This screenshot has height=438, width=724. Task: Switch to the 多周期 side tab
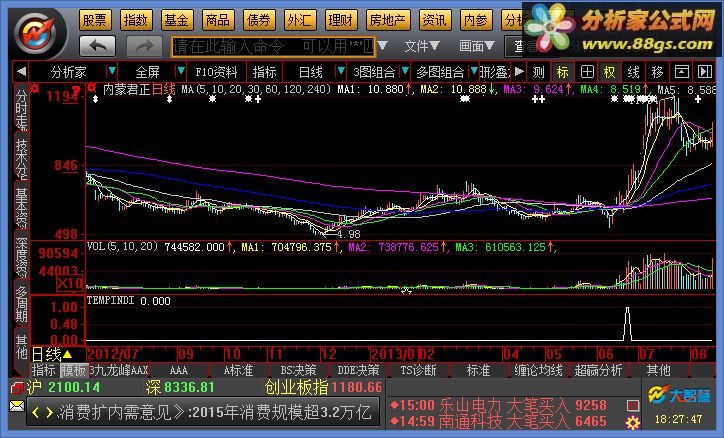(x=21, y=303)
